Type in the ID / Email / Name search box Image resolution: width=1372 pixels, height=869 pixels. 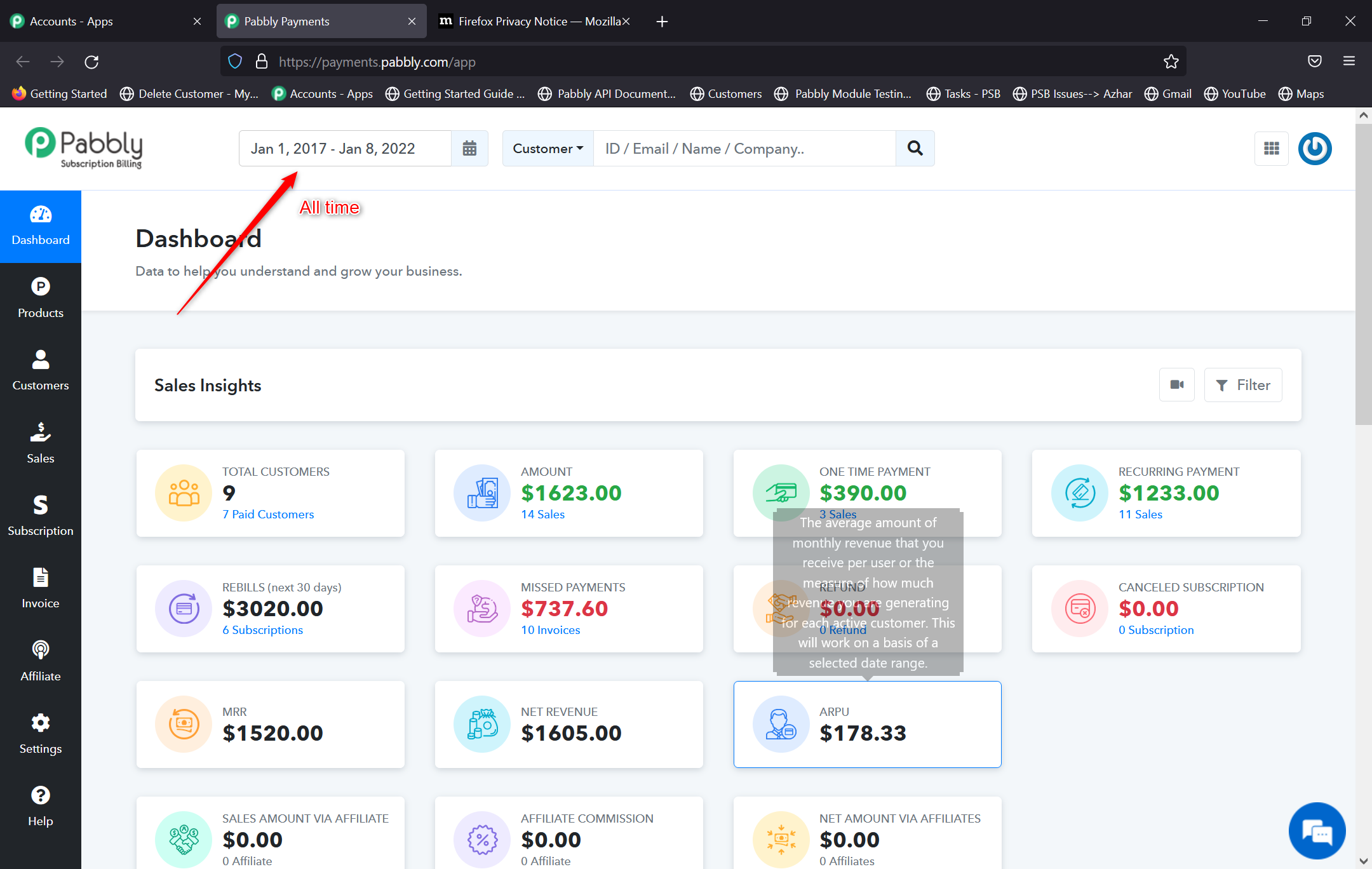tap(744, 149)
